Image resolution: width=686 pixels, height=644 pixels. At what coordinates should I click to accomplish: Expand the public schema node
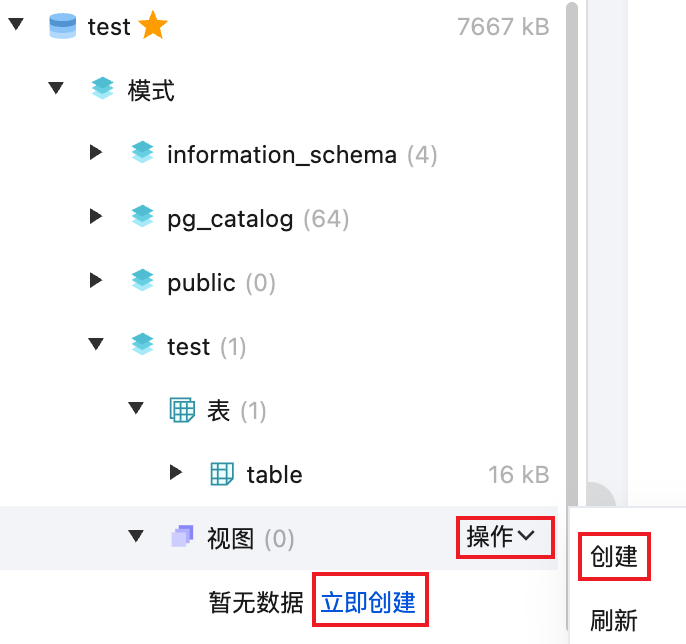(x=96, y=282)
